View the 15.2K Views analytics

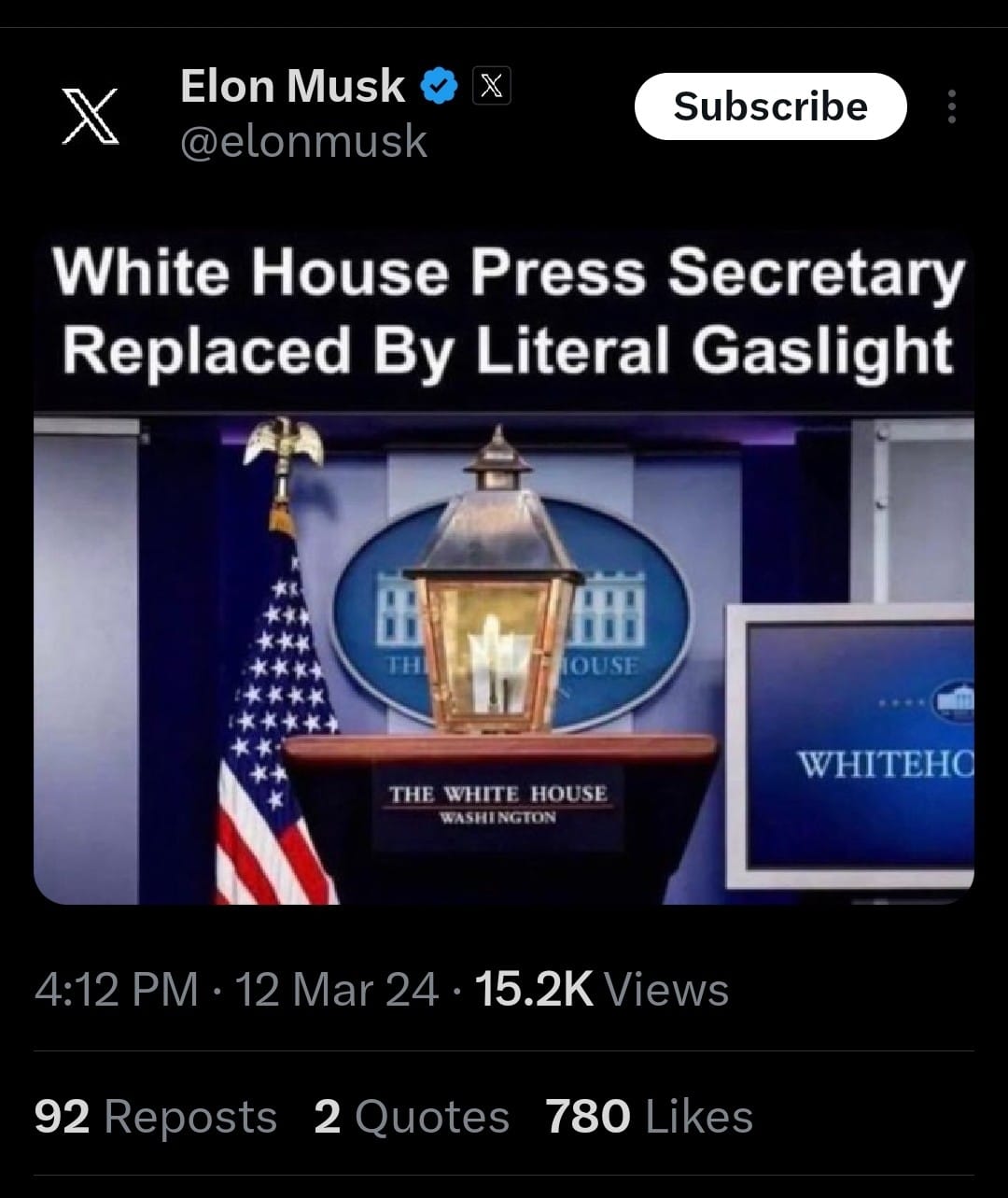[x=602, y=990]
